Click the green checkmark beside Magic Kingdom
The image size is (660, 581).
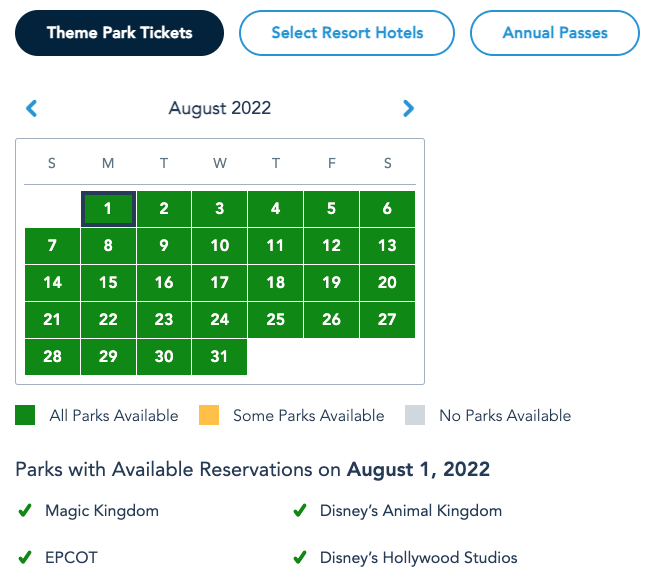click(x=25, y=511)
